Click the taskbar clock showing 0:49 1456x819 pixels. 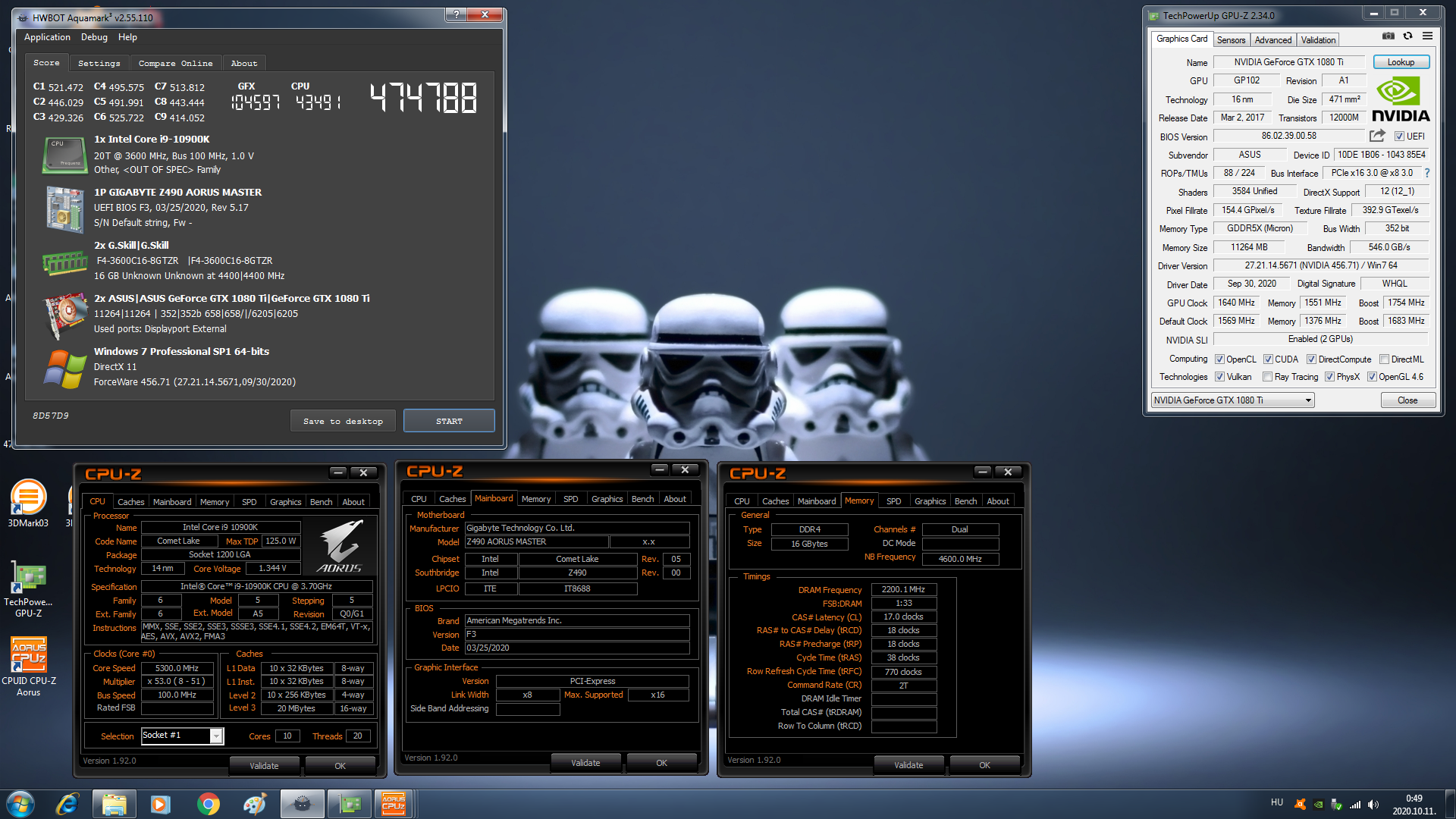point(1414,805)
